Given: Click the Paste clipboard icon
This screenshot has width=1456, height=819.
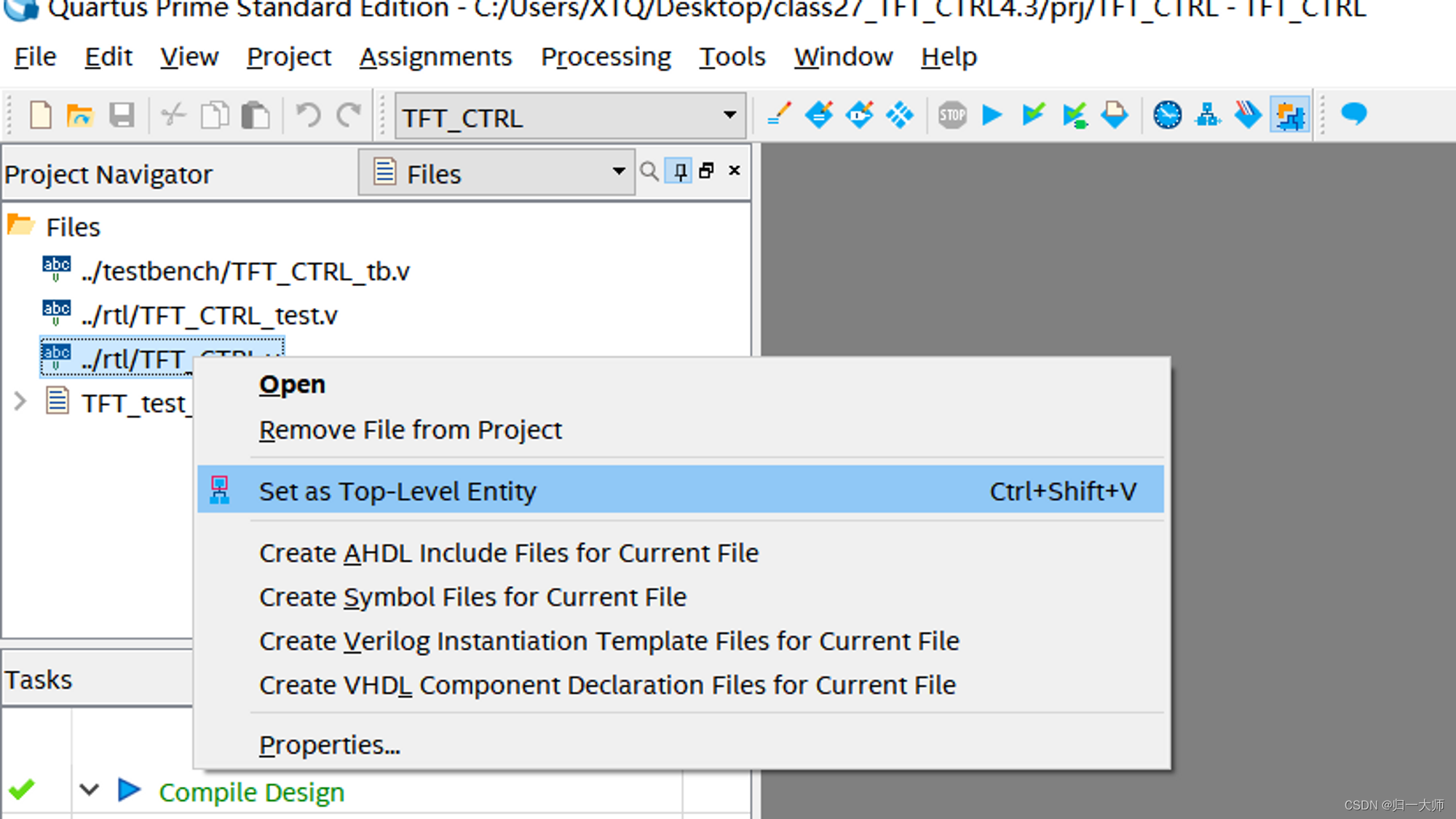Looking at the screenshot, I should tap(256, 115).
